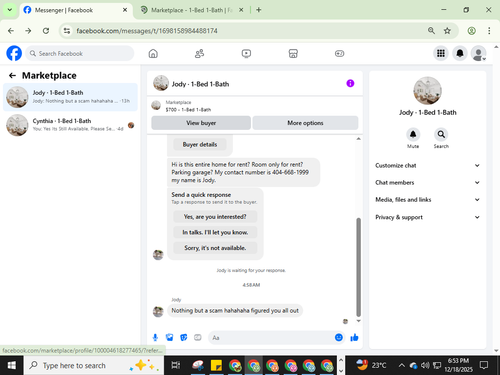This screenshot has height=375, width=500.
Task: Open the tab search dropdown arrow
Action: coord(10,10)
